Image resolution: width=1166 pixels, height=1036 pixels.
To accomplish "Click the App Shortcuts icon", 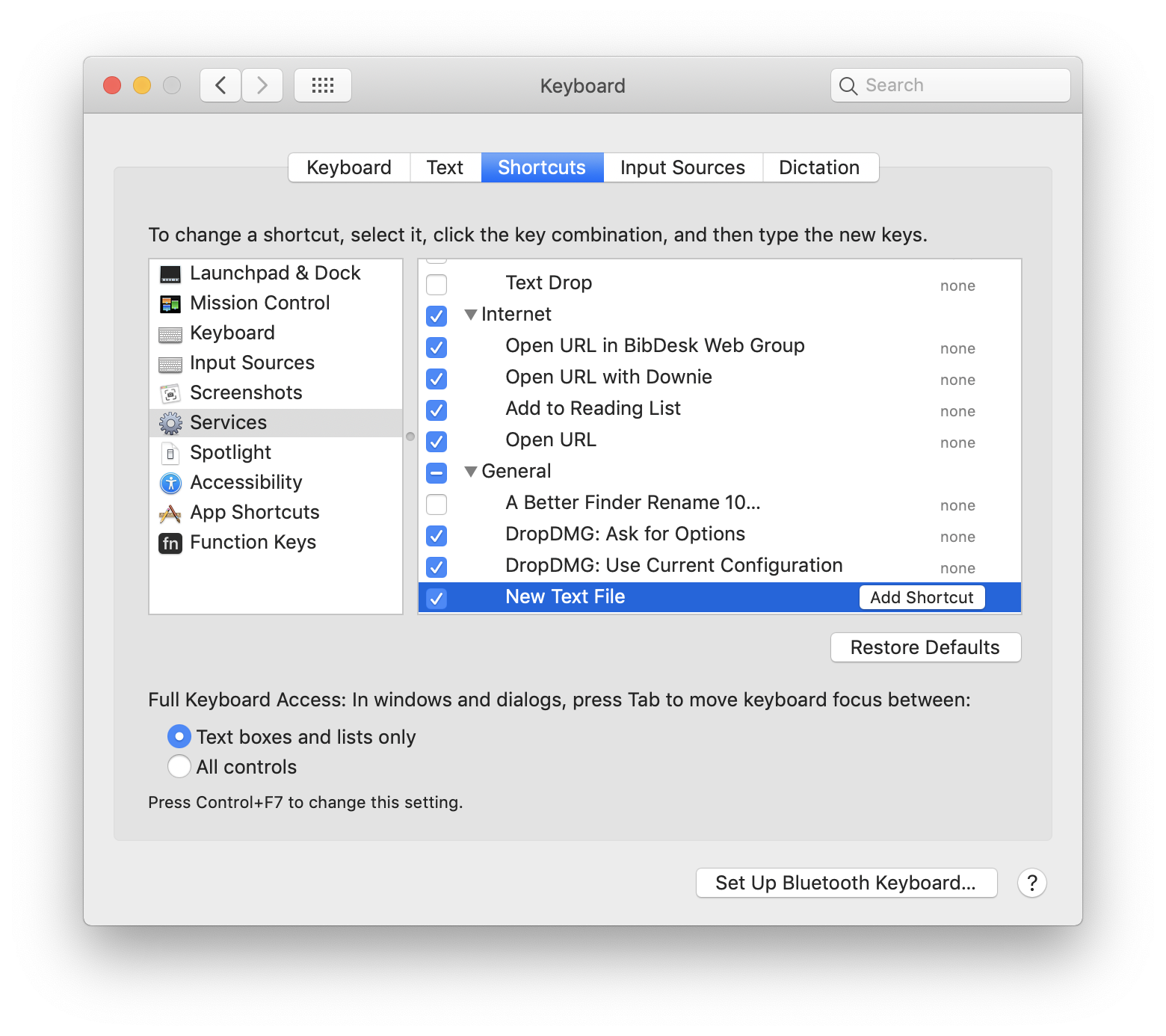I will point(170,513).
